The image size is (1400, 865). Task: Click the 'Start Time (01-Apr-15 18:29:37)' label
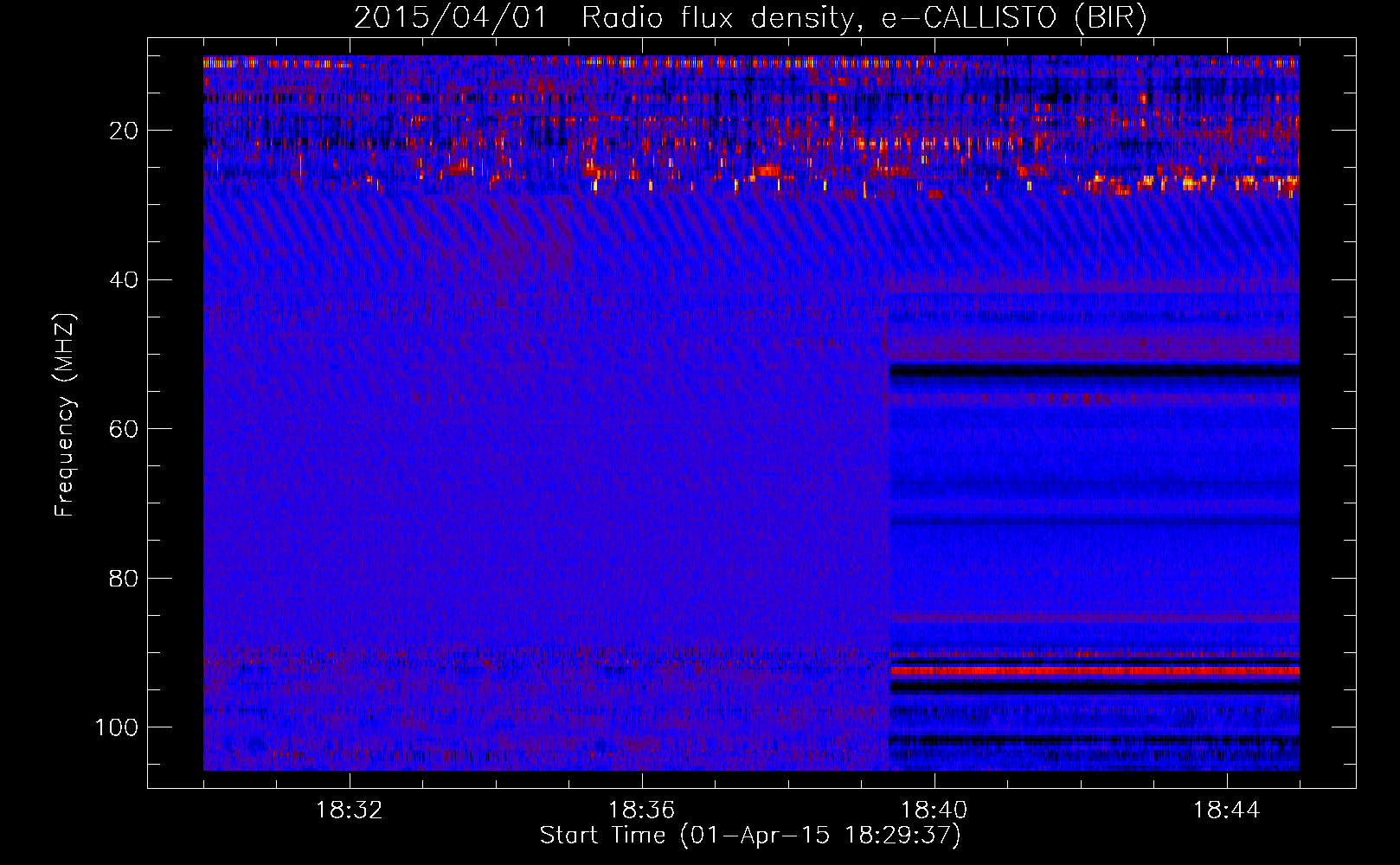click(750, 836)
